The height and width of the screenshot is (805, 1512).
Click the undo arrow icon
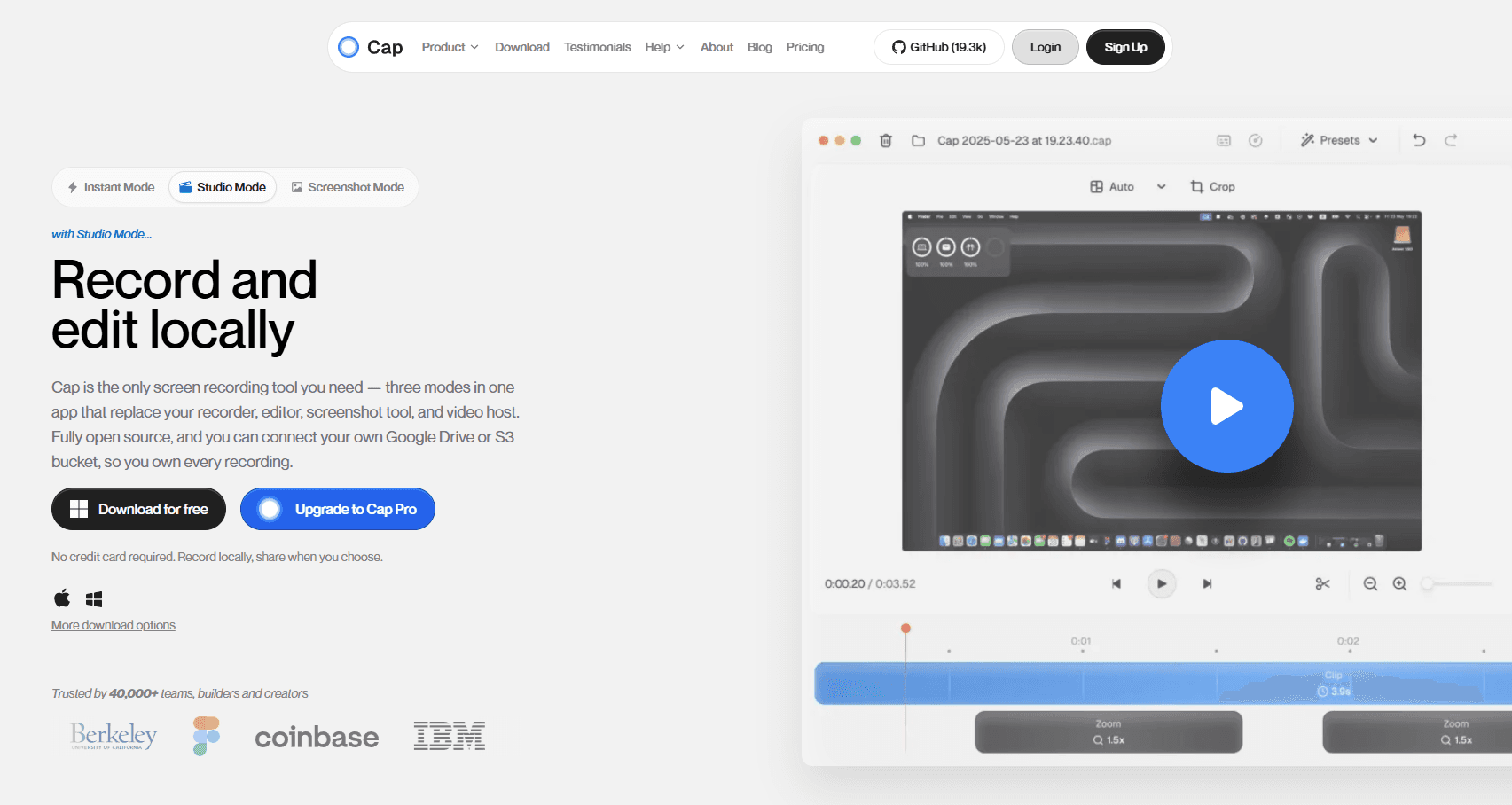pos(1419,140)
